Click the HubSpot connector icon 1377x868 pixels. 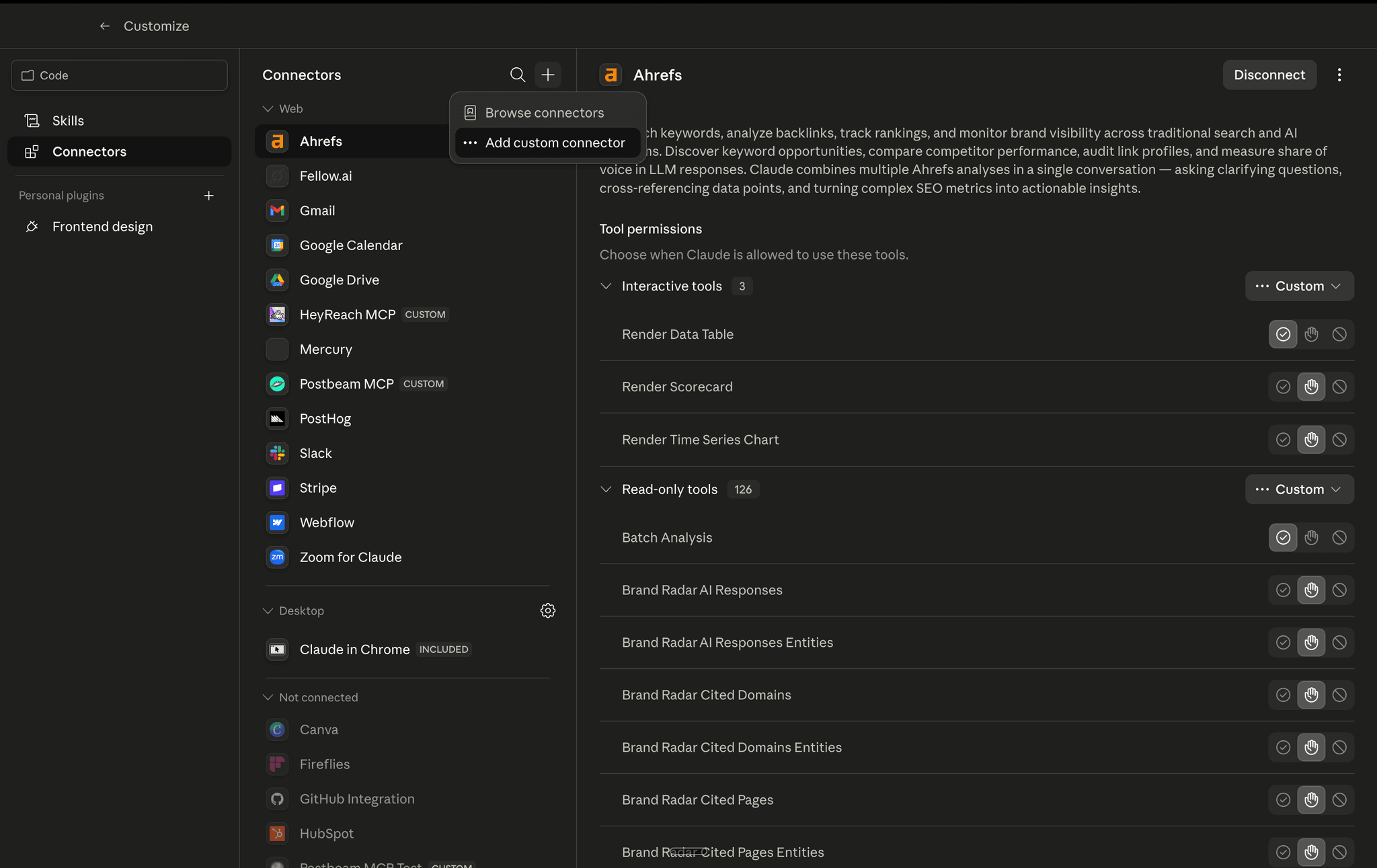277,834
